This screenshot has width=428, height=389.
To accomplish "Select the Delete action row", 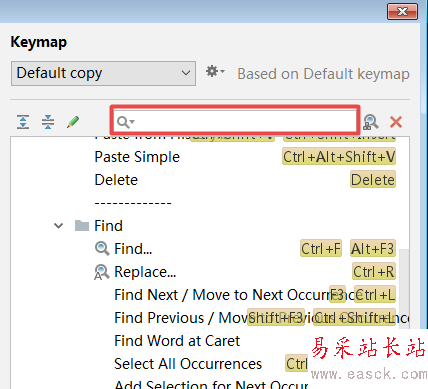I will click(210, 180).
